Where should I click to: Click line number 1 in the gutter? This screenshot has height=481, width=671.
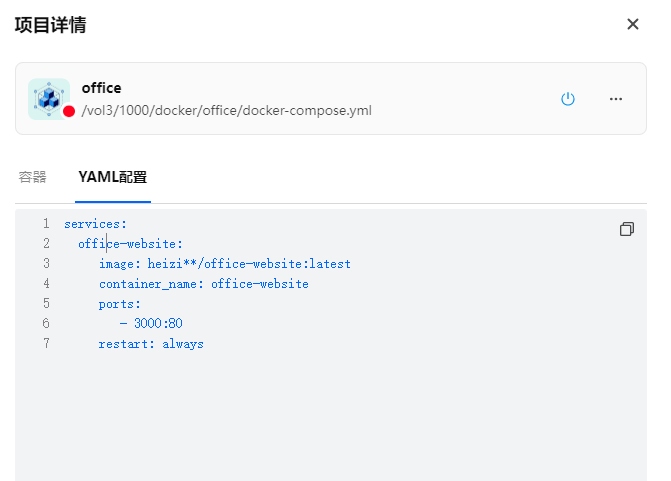[x=46, y=224]
